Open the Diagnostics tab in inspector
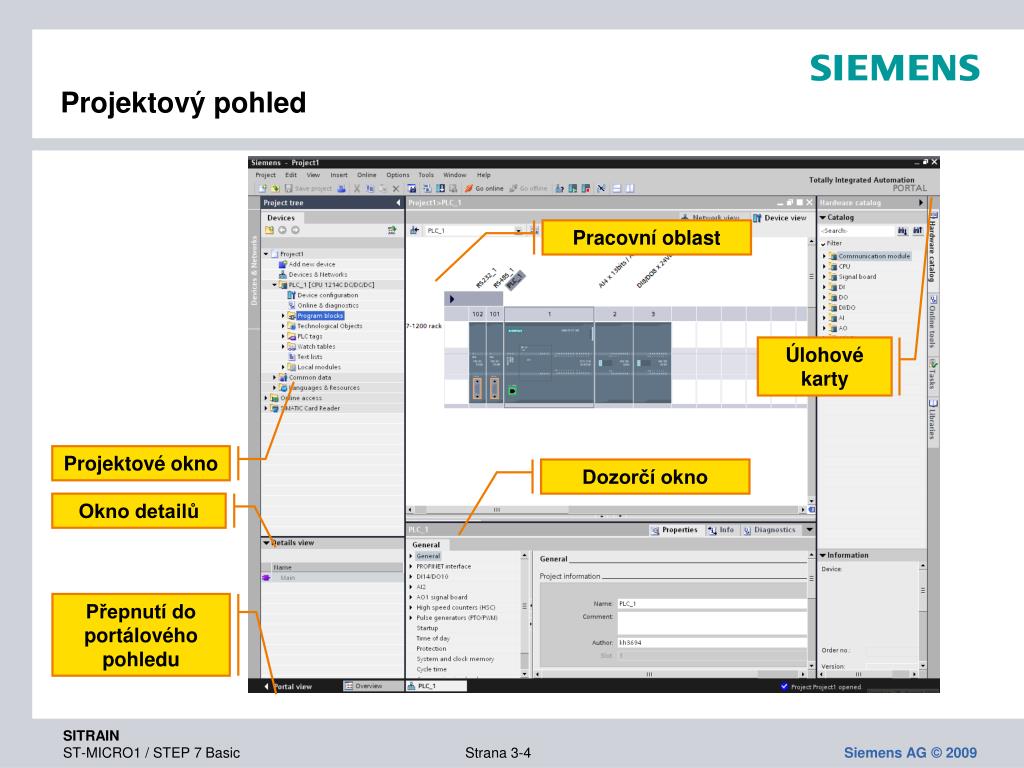Viewport: 1024px width, 768px height. click(770, 530)
